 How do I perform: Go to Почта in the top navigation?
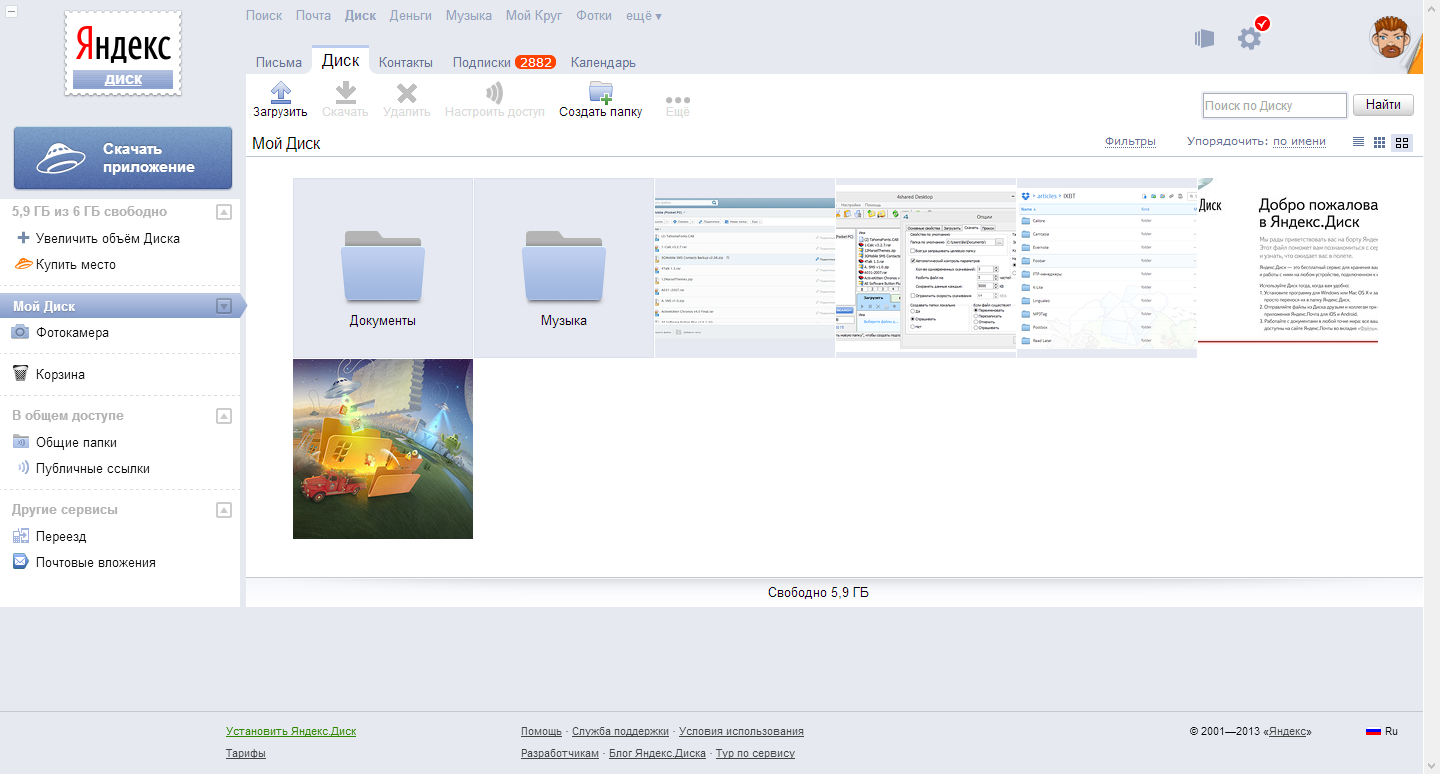(314, 16)
